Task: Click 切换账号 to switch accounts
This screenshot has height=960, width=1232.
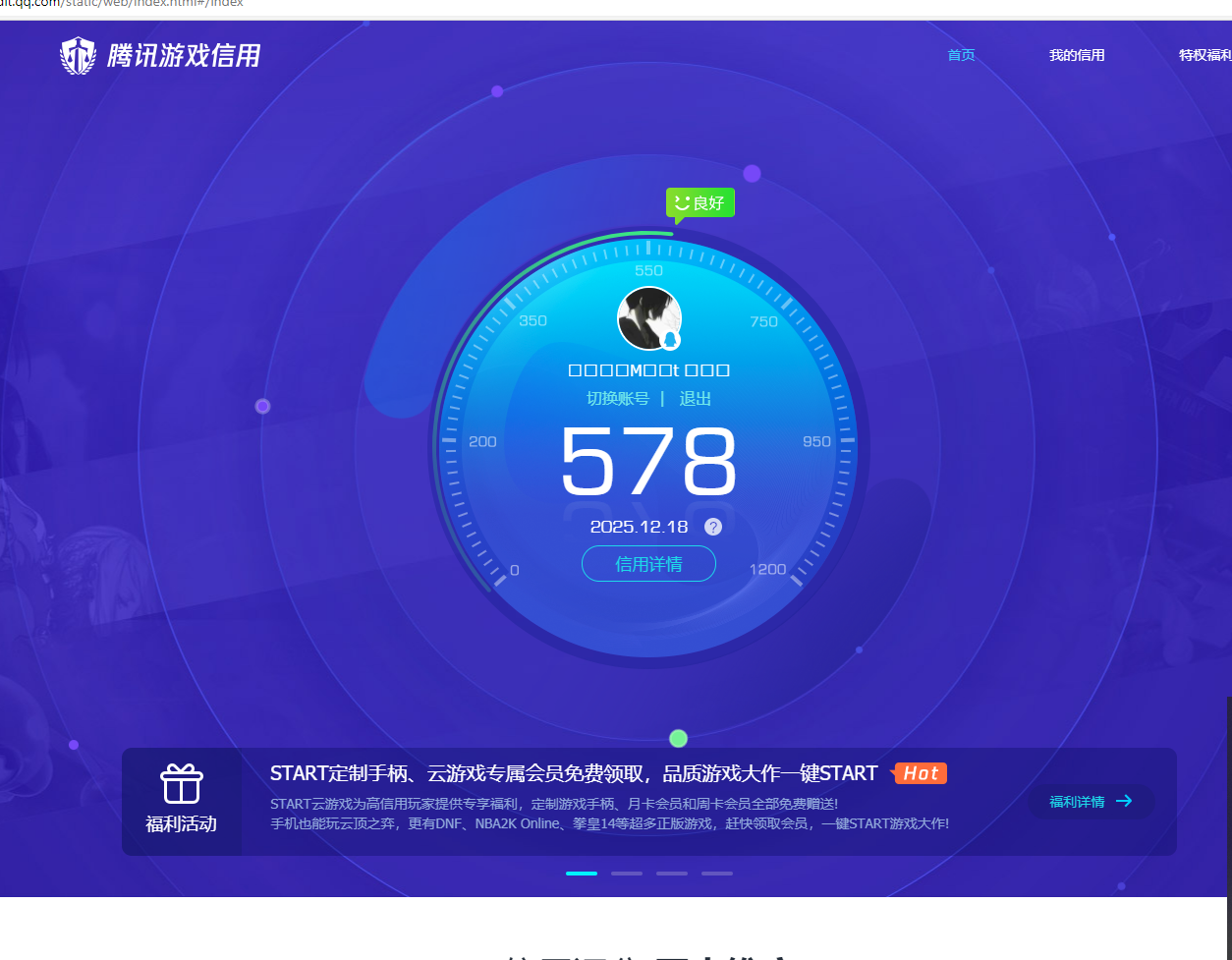Action: point(617,399)
